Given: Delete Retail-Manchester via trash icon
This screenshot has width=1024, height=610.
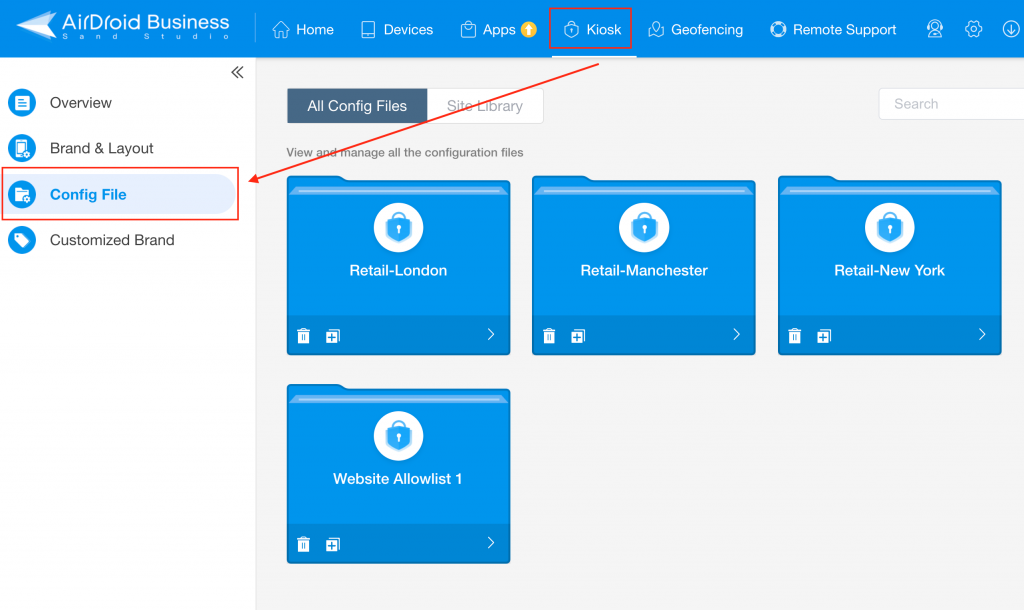Looking at the screenshot, I should 549,336.
